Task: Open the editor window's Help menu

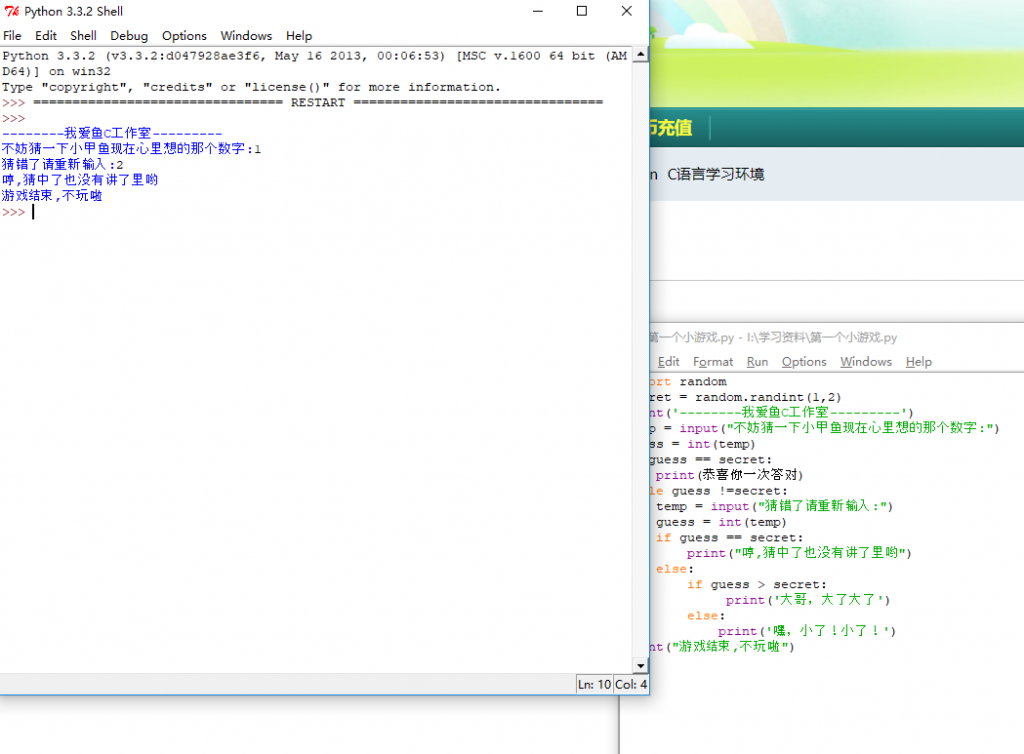Action: pyautogui.click(x=918, y=362)
